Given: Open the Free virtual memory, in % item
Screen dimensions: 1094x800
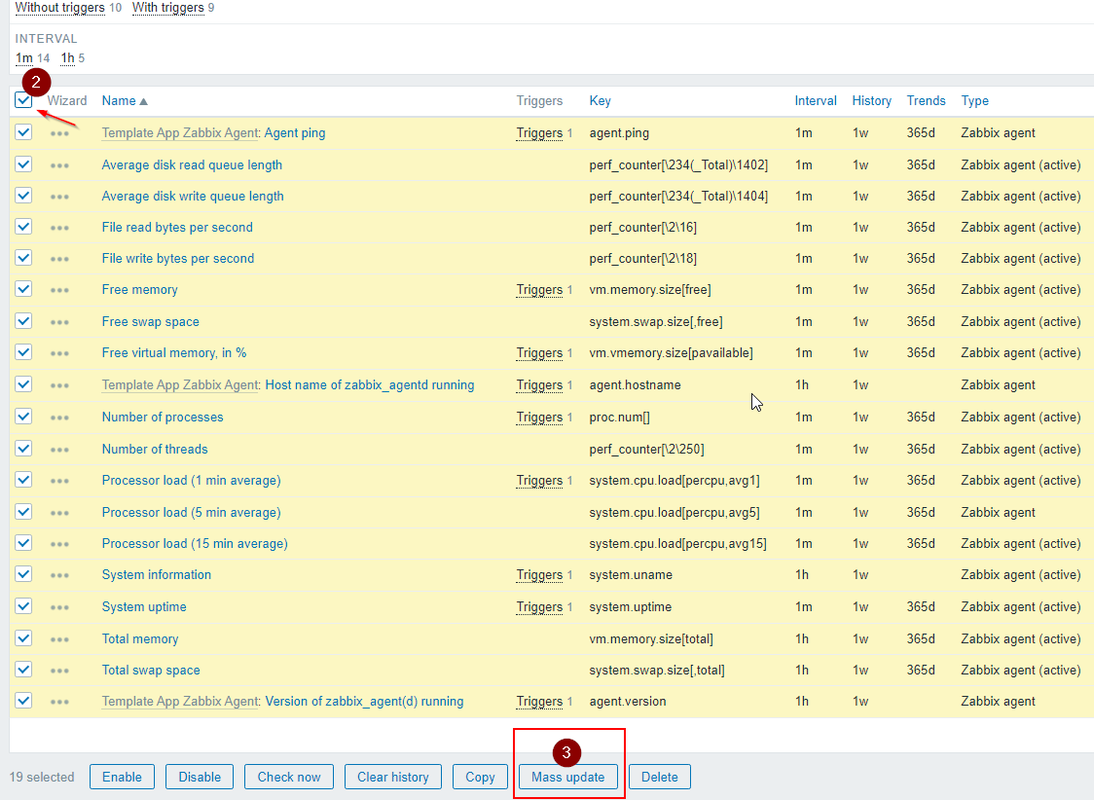Looking at the screenshot, I should [174, 352].
